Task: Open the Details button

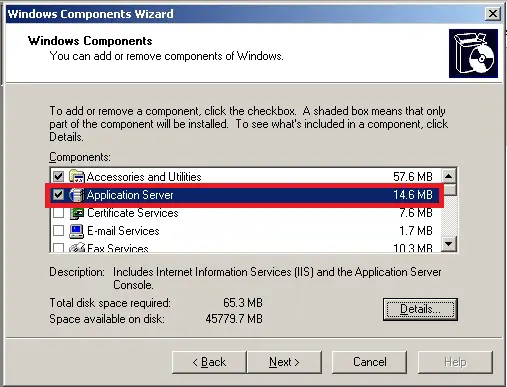Action: (x=420, y=309)
